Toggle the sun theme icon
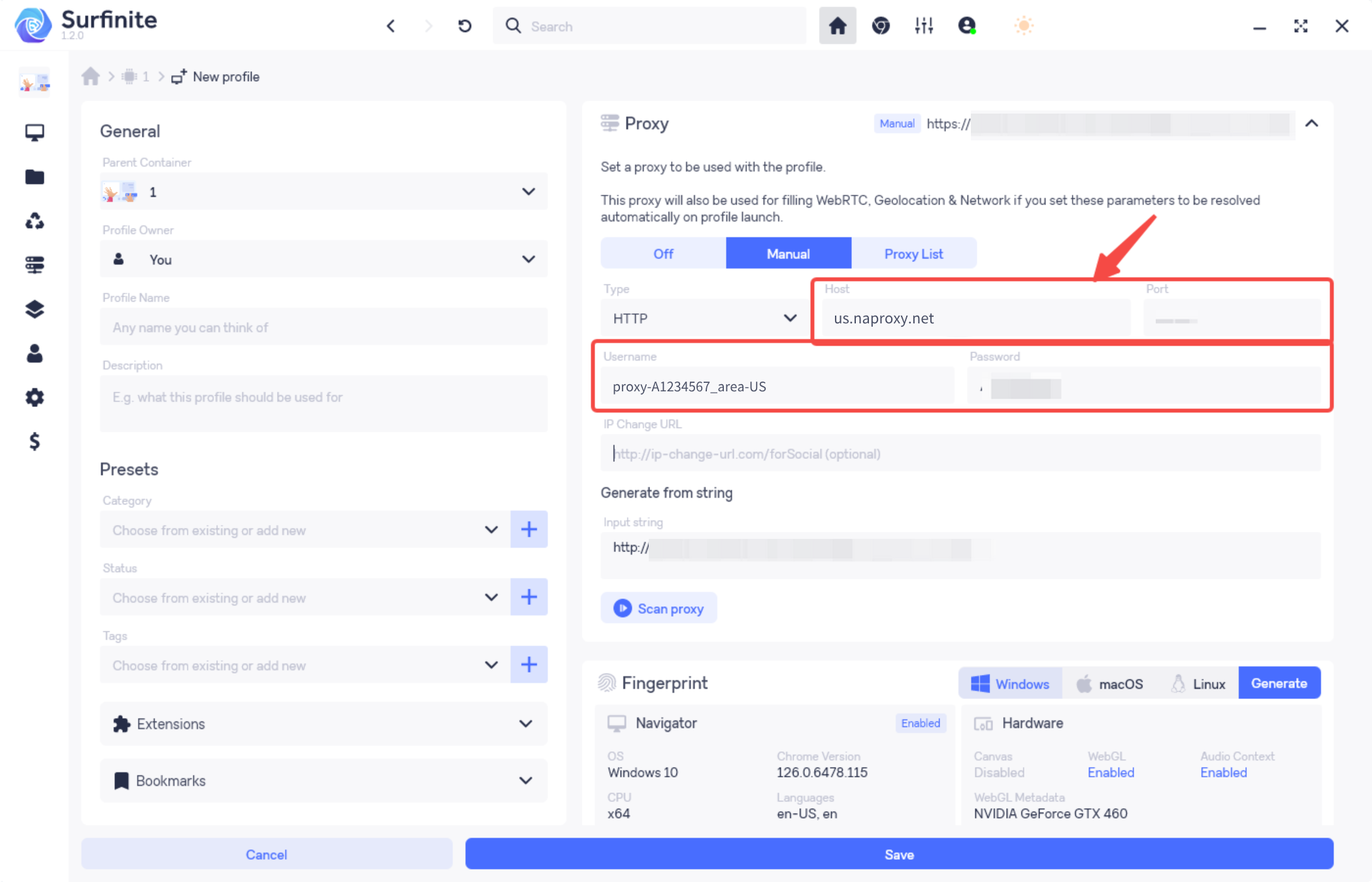This screenshot has height=882, width=1372. pos(1024,26)
